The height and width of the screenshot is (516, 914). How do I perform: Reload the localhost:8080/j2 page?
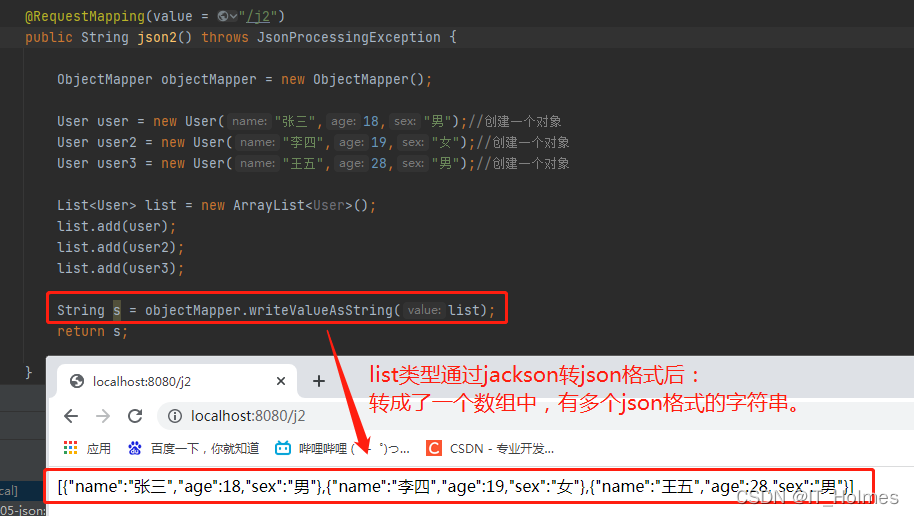point(135,416)
